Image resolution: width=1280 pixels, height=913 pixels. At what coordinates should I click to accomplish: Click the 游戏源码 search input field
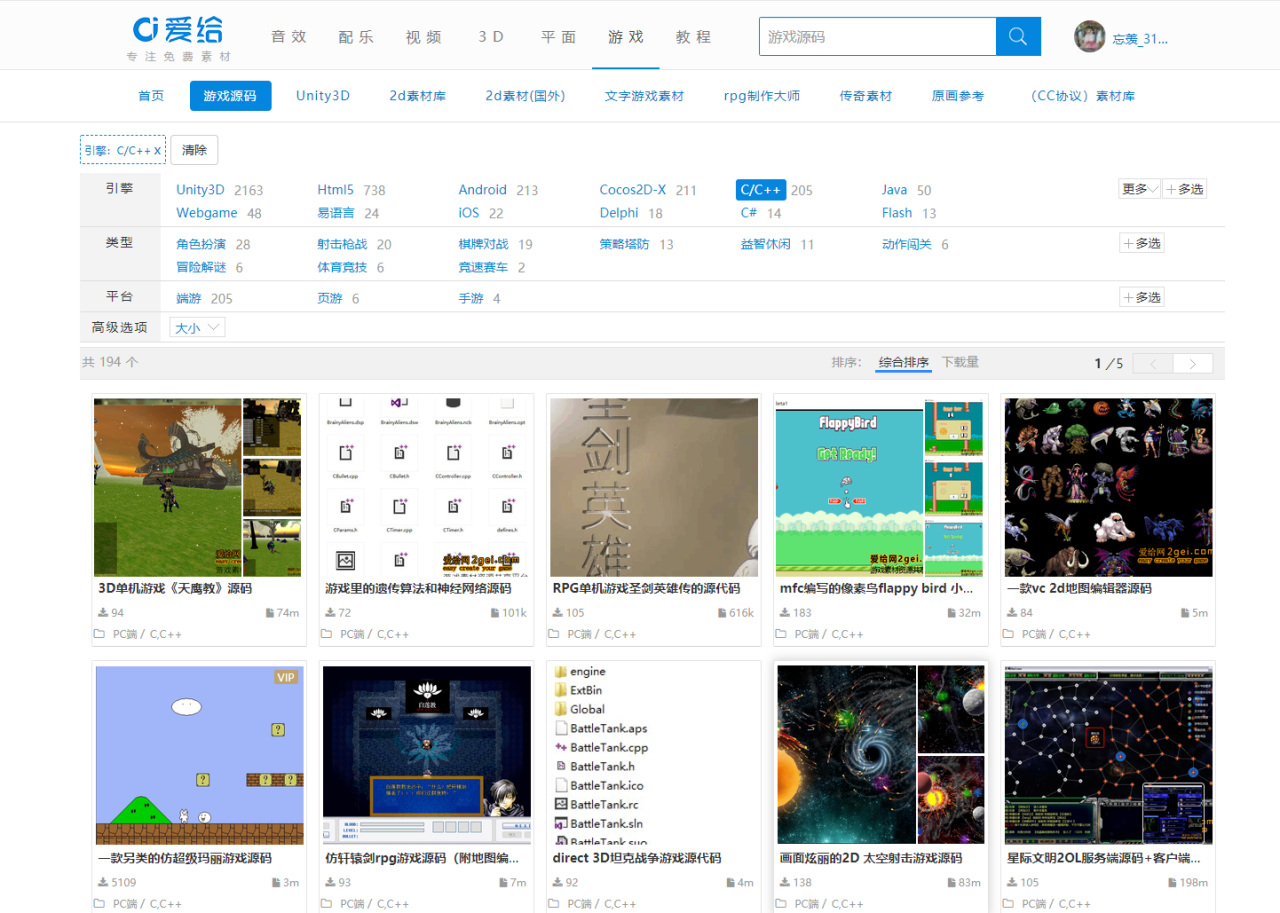[877, 37]
